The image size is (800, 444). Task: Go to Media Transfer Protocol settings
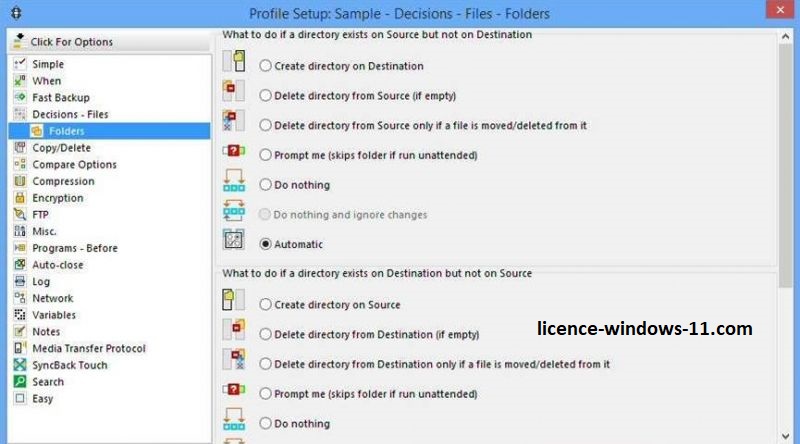click(x=88, y=348)
